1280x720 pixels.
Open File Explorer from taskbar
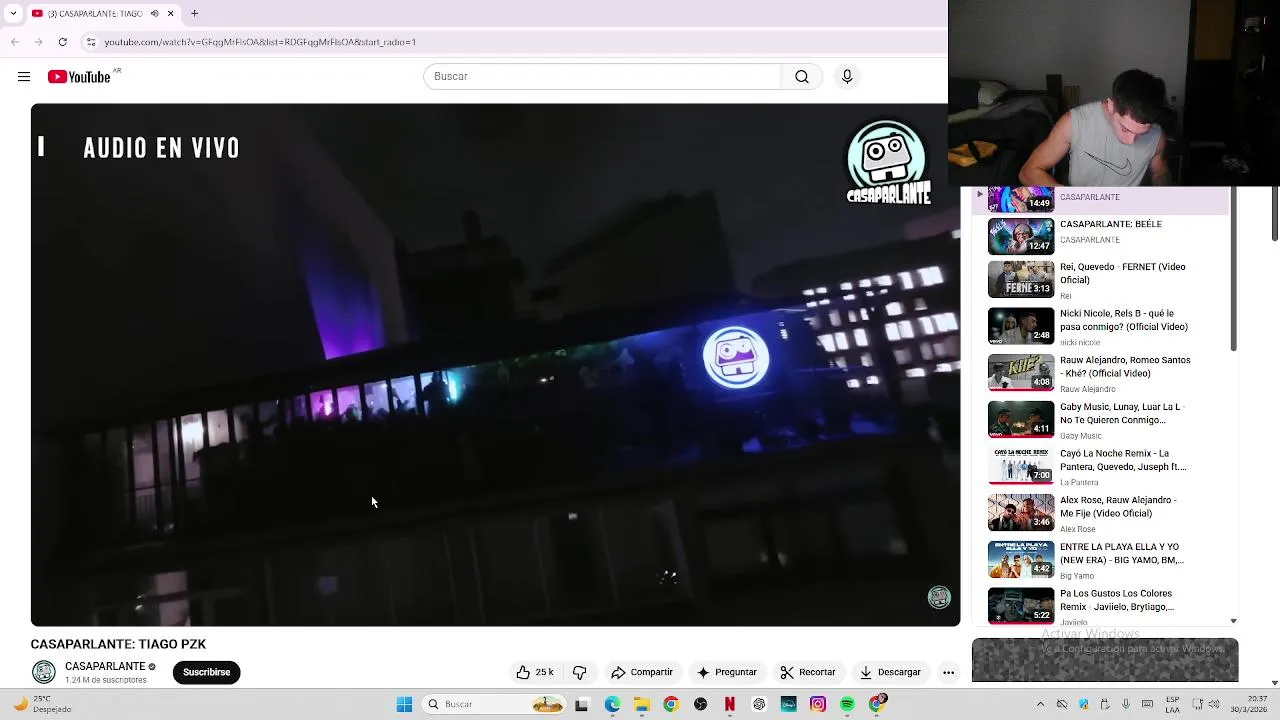pos(642,705)
